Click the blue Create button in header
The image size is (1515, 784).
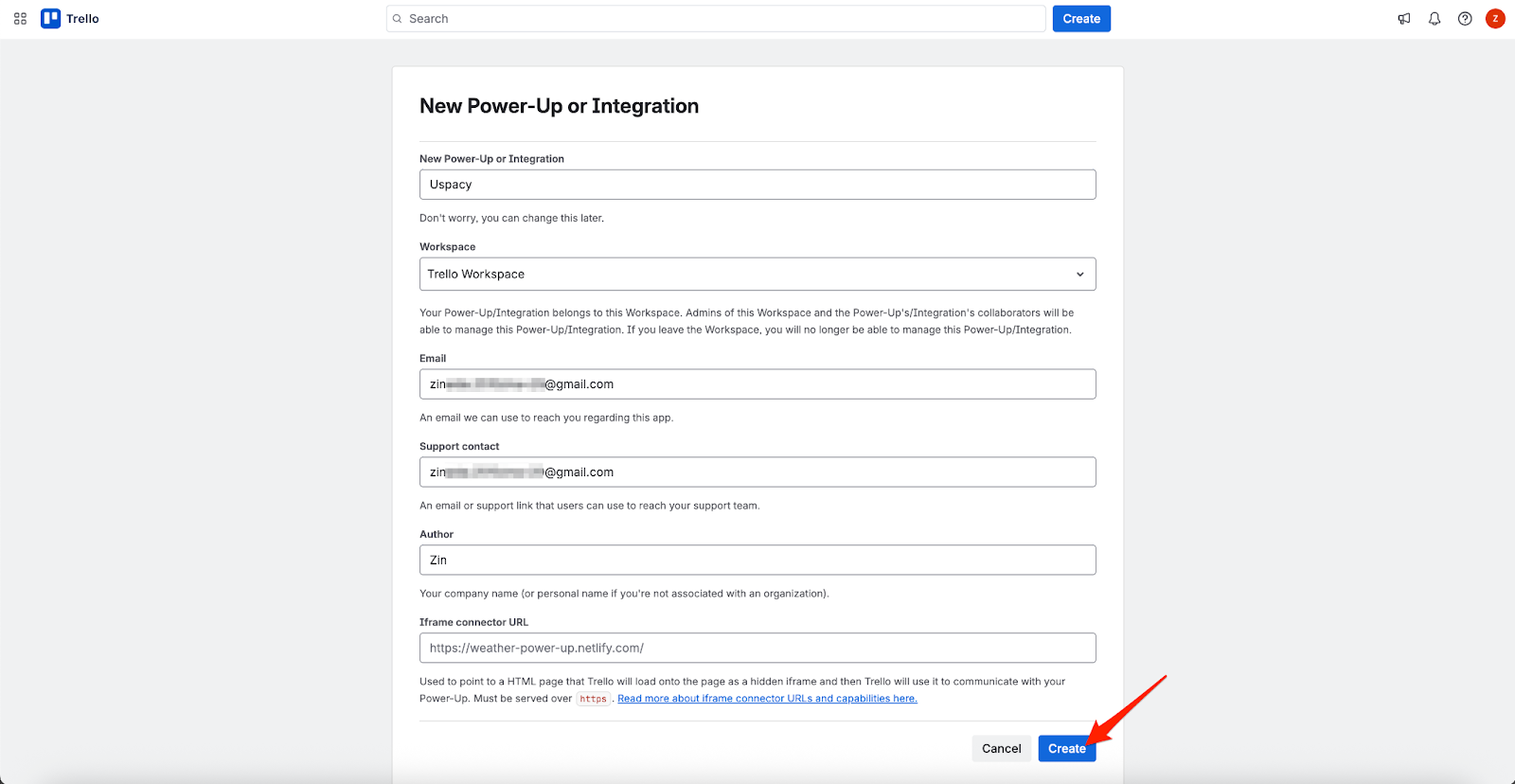click(x=1081, y=19)
